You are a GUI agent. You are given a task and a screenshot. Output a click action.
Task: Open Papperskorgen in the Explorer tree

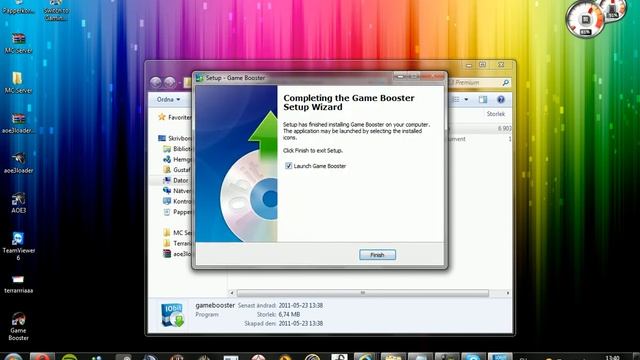pyautogui.click(x=177, y=212)
